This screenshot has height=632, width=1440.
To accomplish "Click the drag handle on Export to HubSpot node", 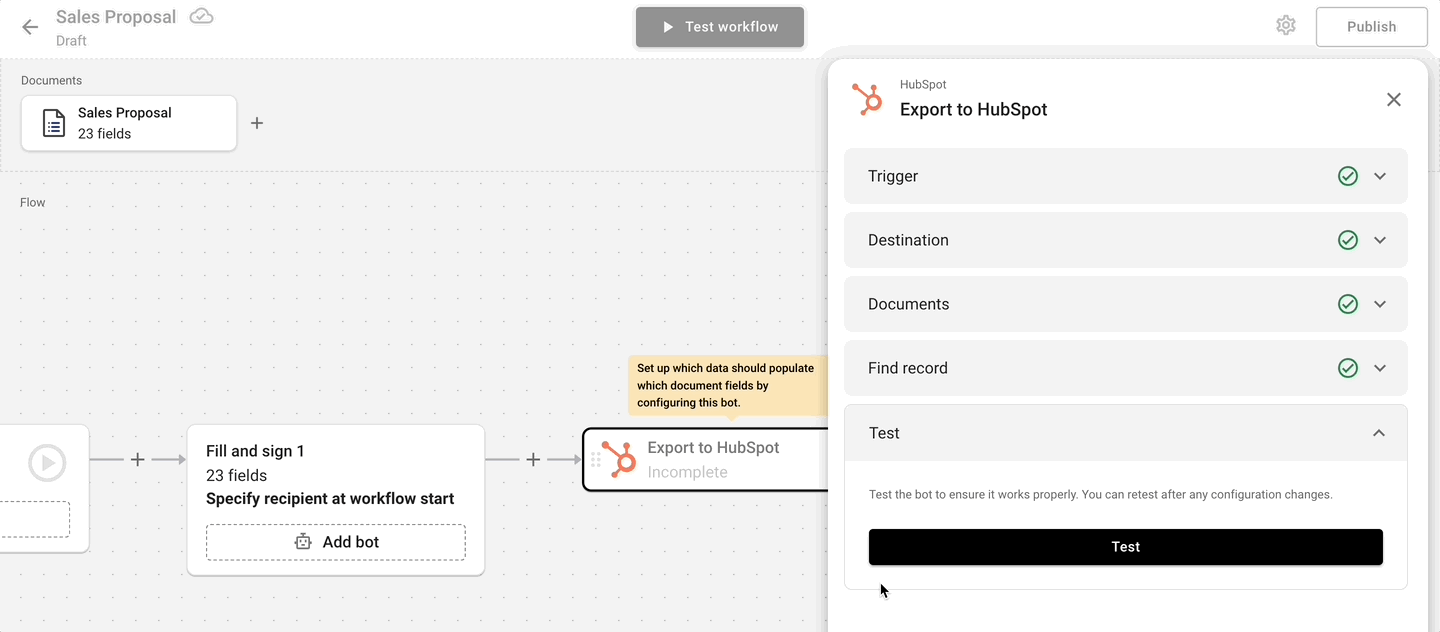I will pos(596,459).
